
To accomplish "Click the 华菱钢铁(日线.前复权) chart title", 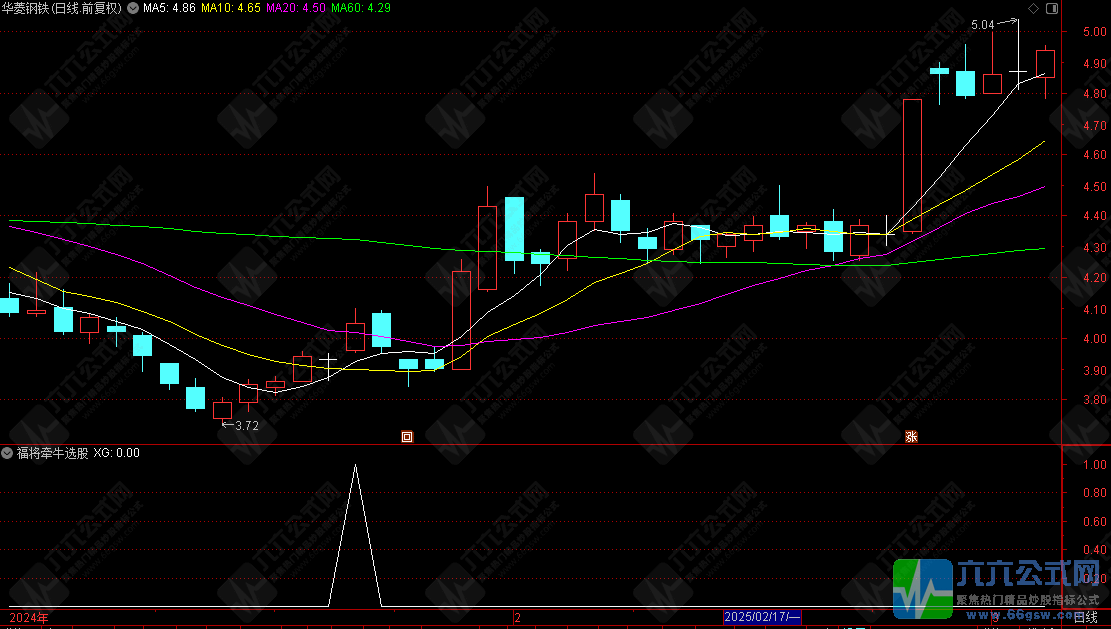I will pos(62,8).
